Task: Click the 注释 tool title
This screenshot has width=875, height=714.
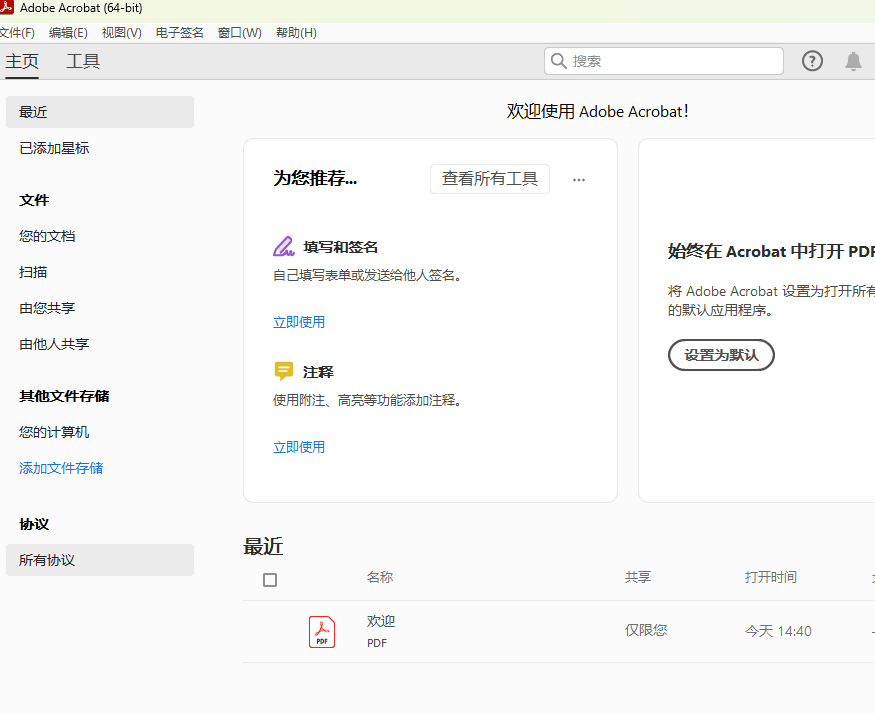Action: [318, 372]
